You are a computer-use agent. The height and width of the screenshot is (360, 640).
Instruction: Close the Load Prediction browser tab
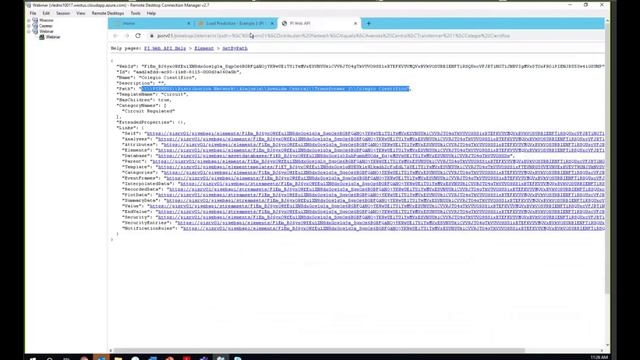coord(272,24)
